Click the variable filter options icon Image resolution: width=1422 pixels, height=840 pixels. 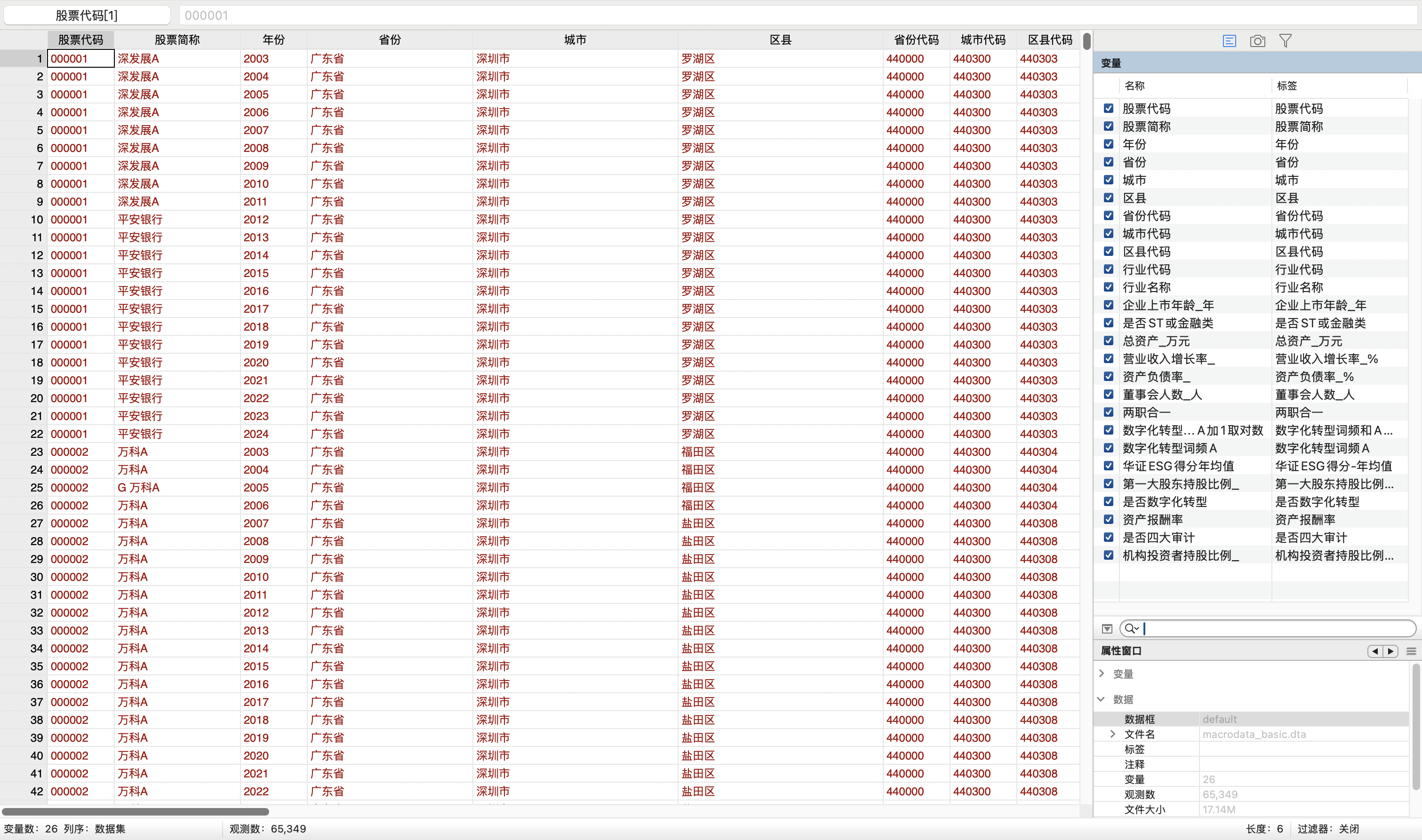tap(1107, 629)
